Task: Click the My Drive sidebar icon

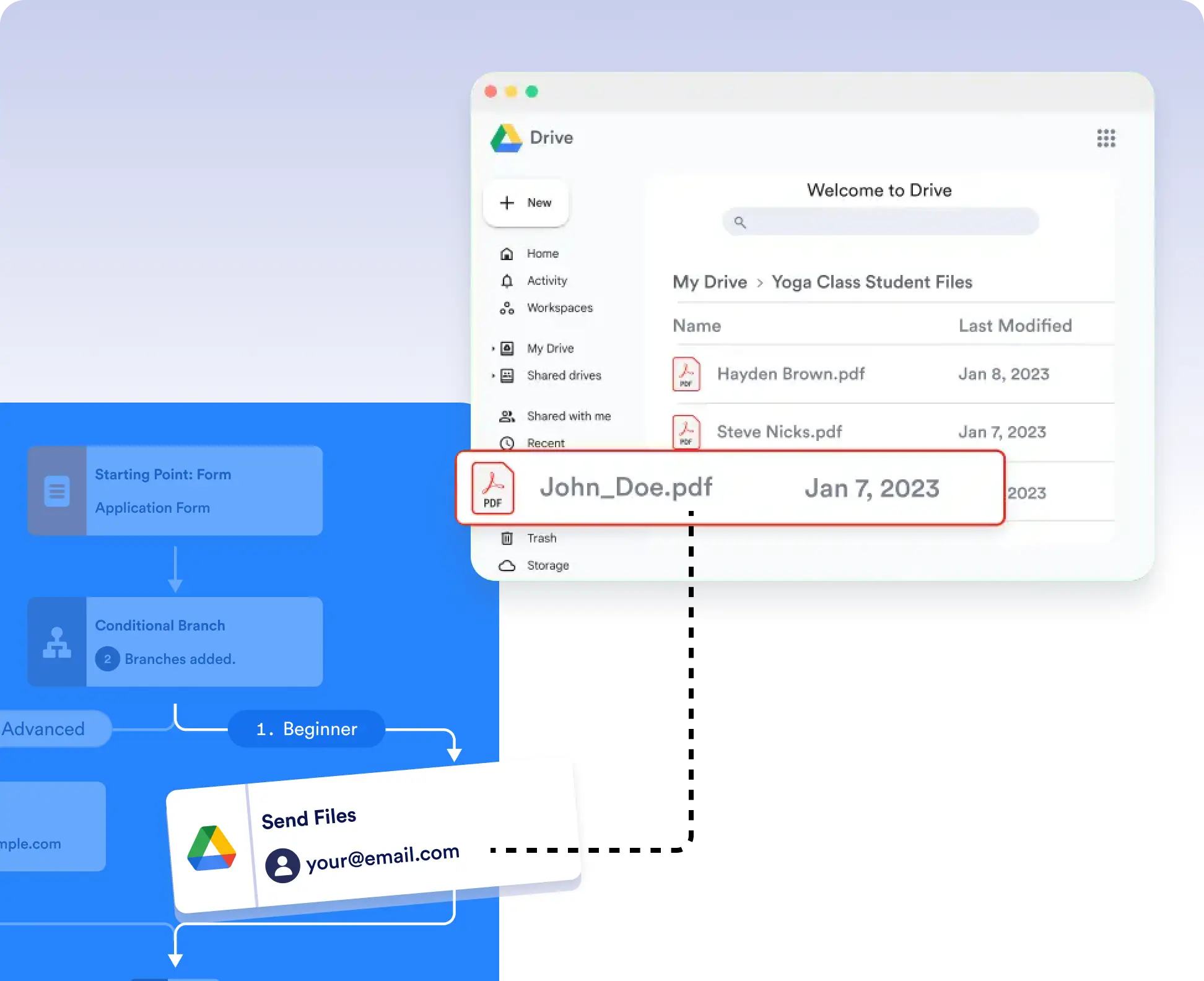Action: pos(507,349)
